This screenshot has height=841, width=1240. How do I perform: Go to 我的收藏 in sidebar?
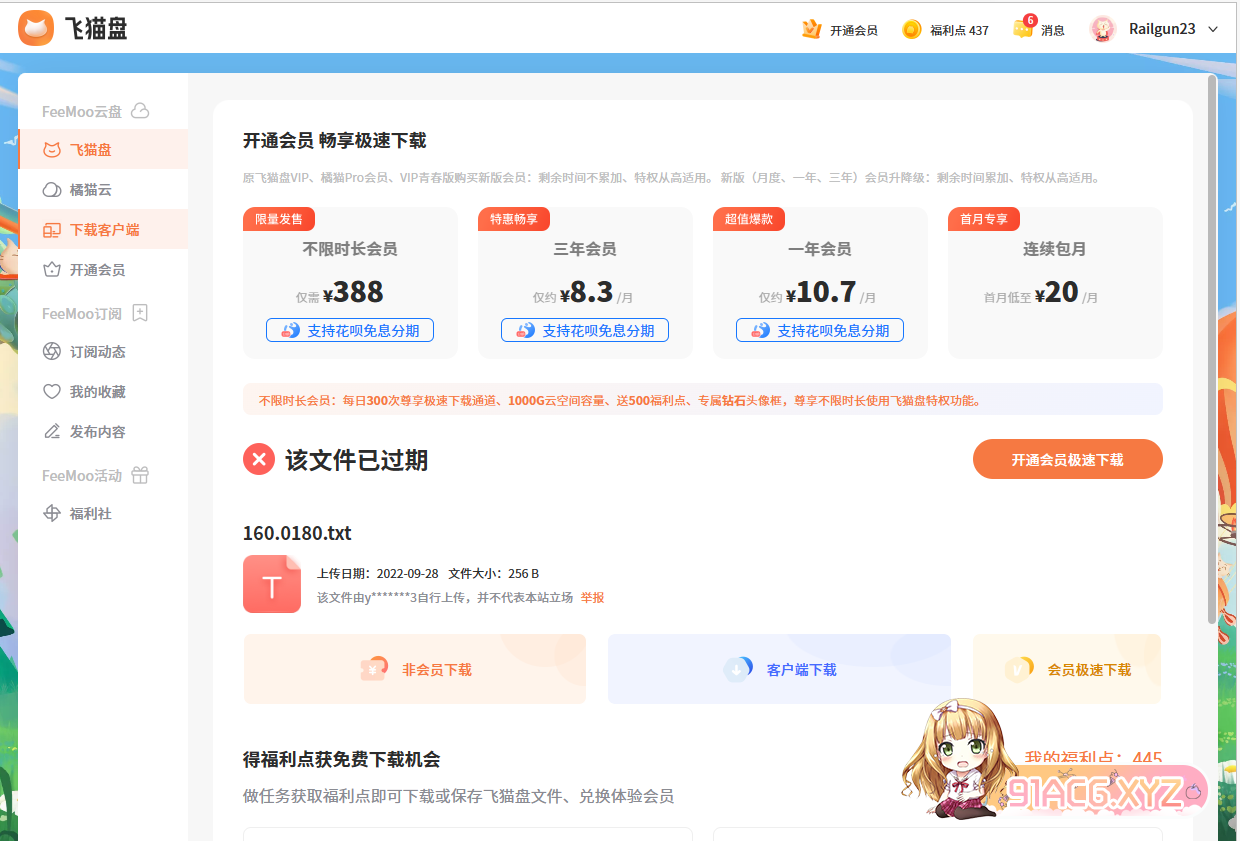point(97,392)
